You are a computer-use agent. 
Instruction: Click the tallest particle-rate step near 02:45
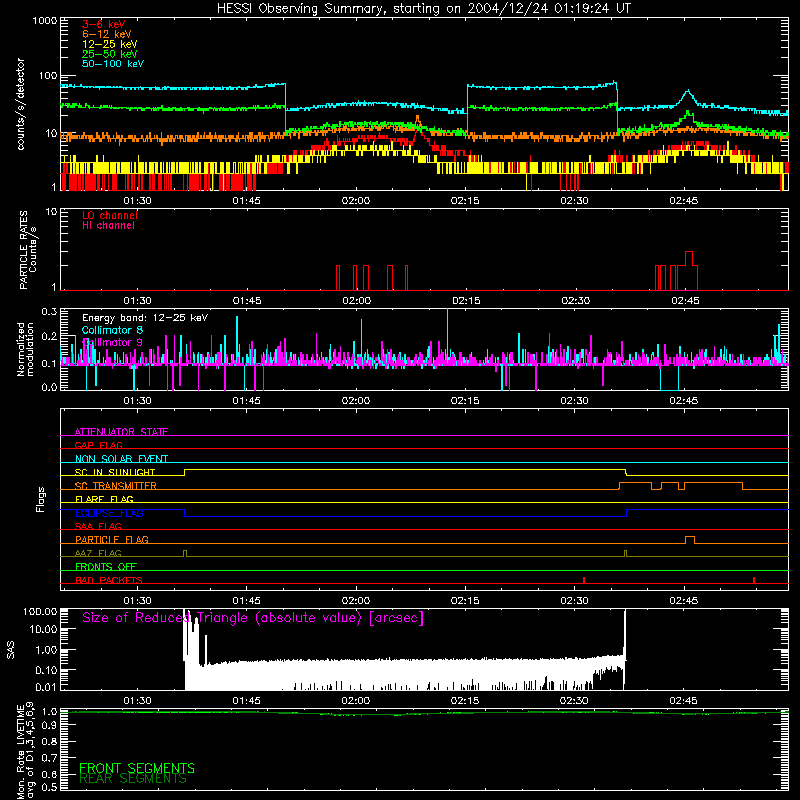coord(689,252)
